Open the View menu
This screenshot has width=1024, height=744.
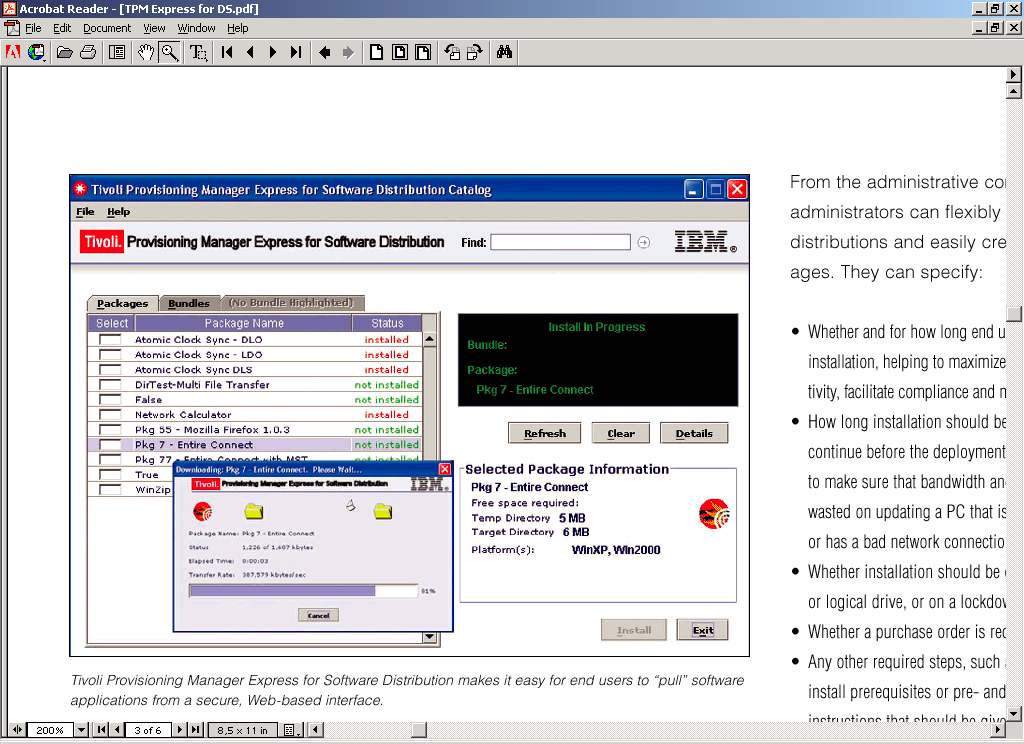point(154,28)
